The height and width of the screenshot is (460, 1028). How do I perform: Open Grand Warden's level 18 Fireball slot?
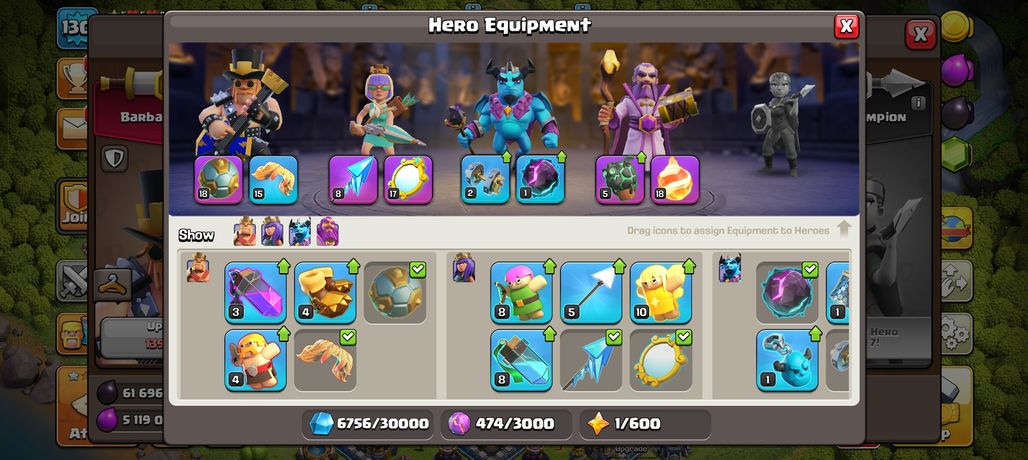(675, 179)
